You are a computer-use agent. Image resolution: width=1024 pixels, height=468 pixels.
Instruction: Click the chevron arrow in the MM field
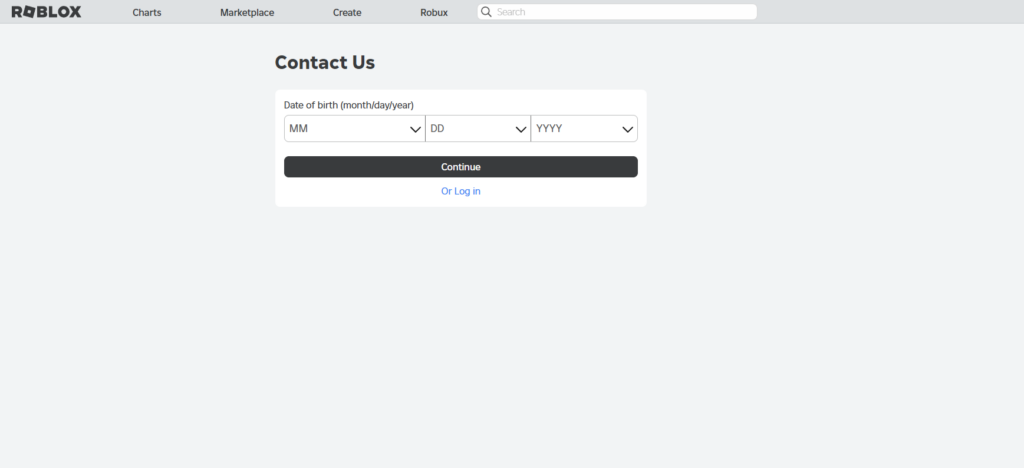(415, 129)
